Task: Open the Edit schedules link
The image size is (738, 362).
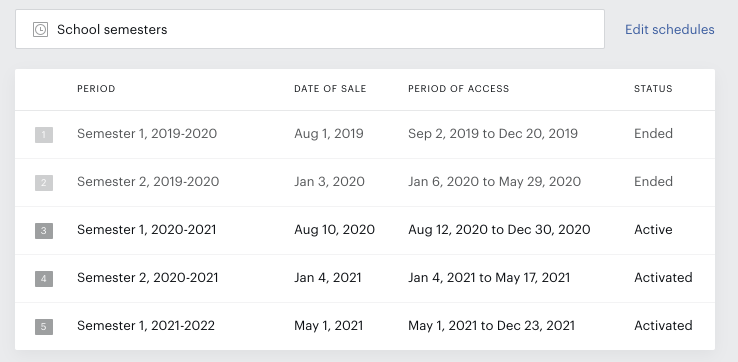Action: 669,29
